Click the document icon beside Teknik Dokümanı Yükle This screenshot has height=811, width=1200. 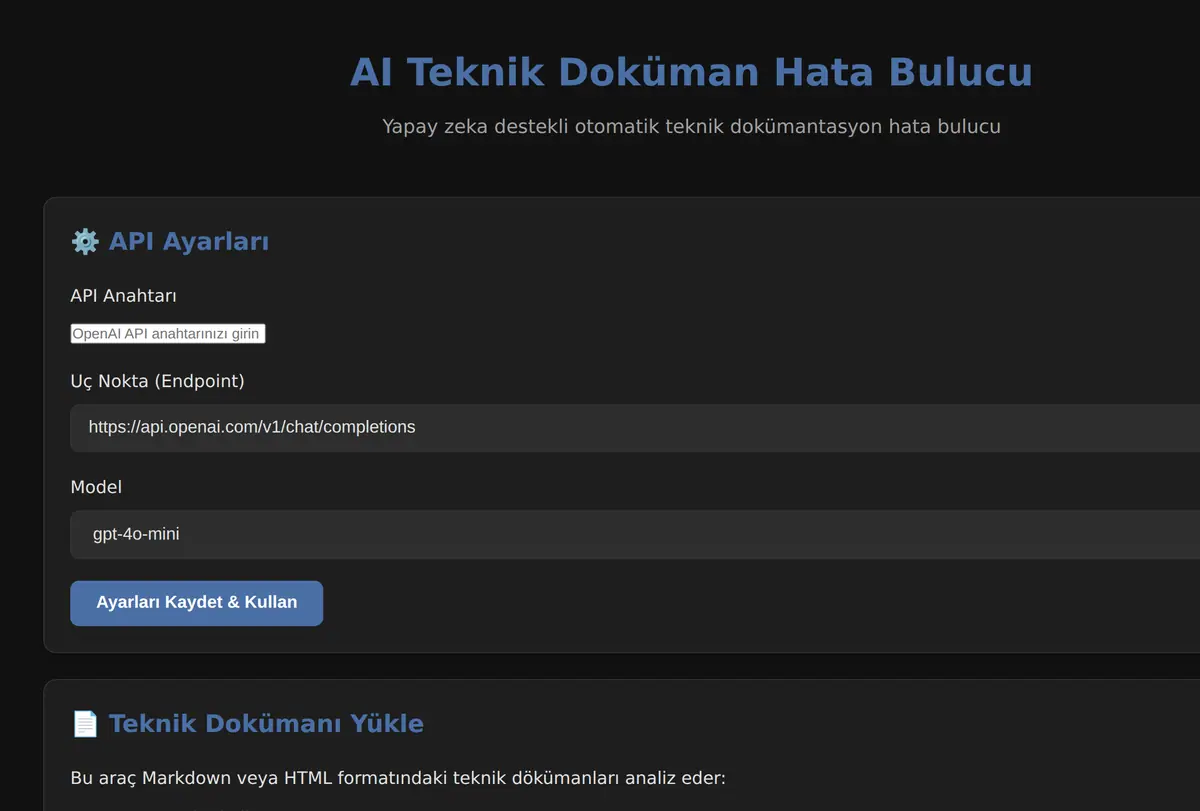point(85,724)
